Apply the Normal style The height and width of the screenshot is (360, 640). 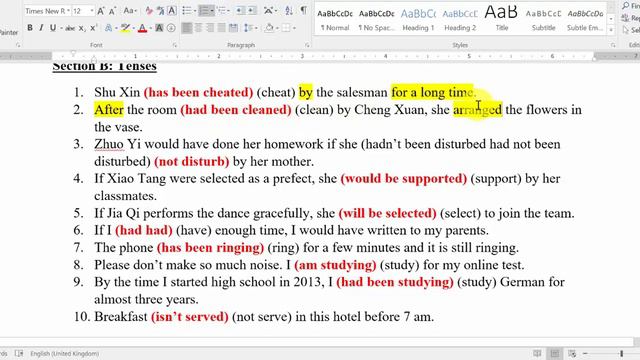(x=335, y=20)
